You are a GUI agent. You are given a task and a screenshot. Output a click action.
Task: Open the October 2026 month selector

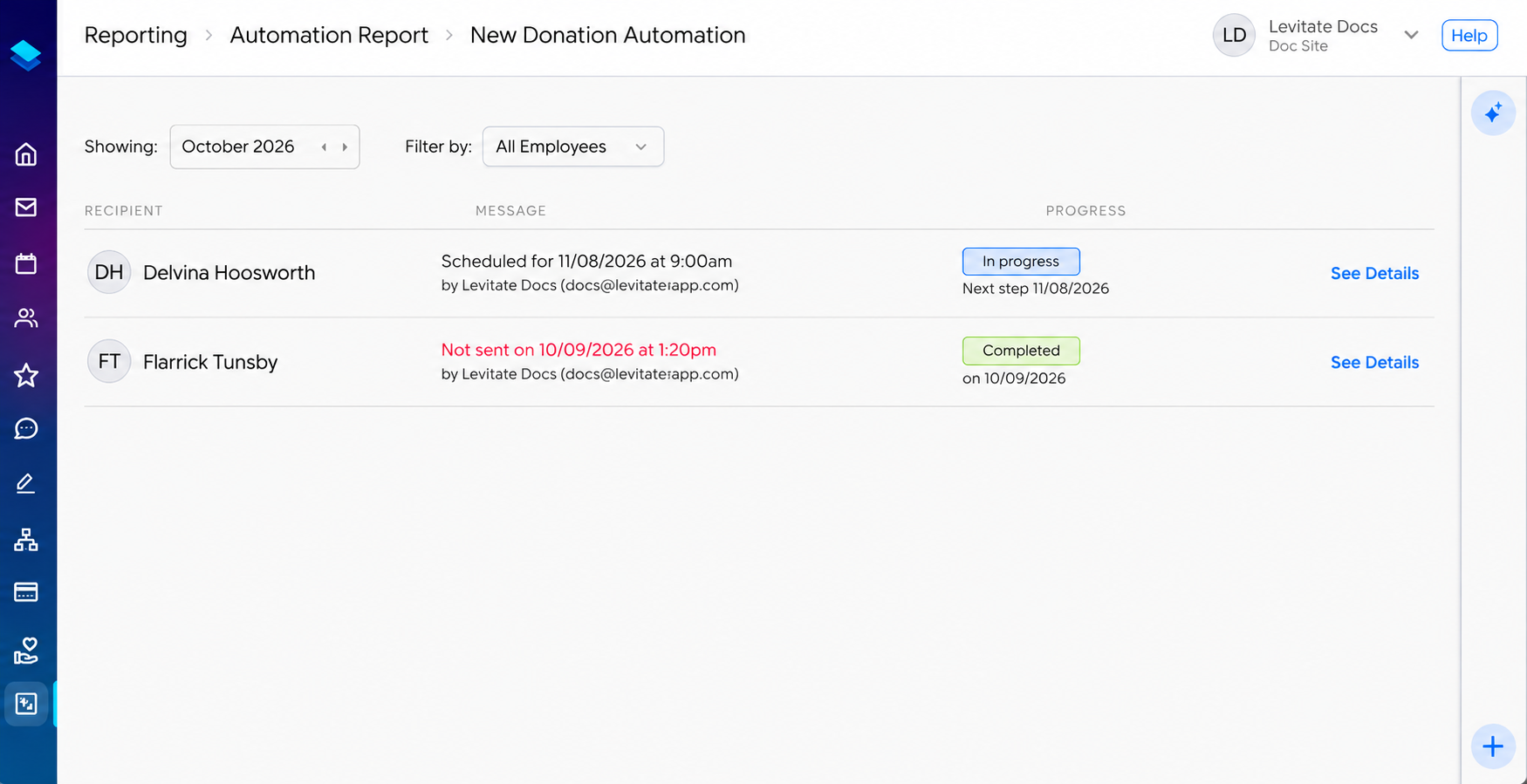pyautogui.click(x=264, y=147)
